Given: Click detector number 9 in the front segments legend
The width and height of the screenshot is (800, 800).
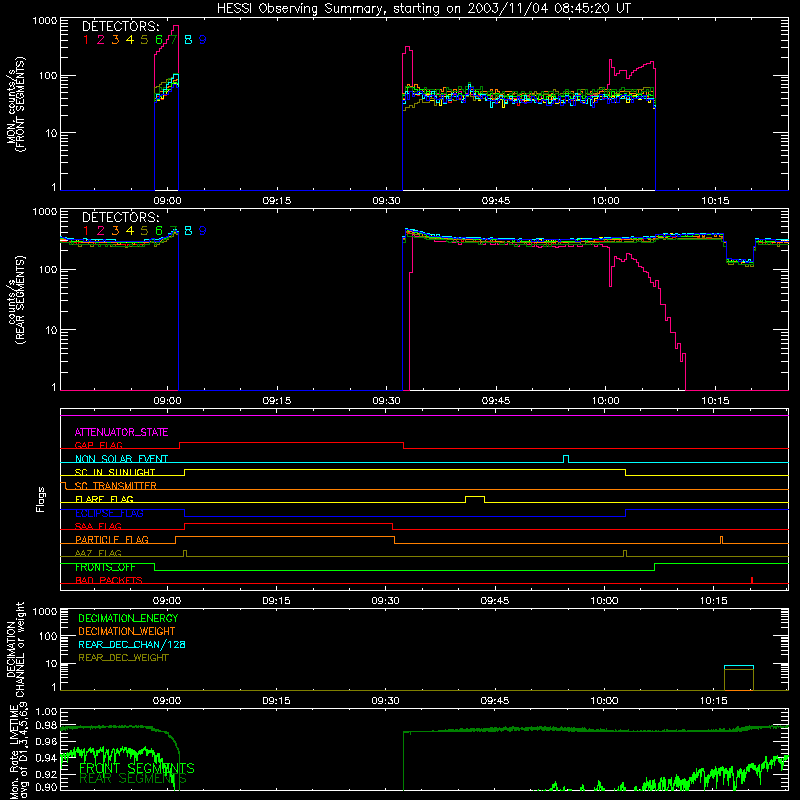Looking at the screenshot, I should 203,40.
